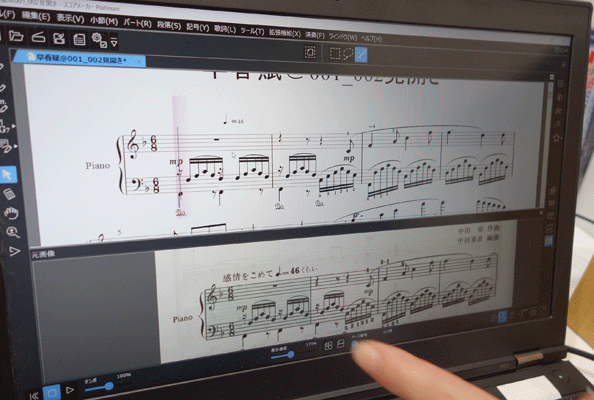Toggle the highlighted pencil edit mode button
The height and width of the screenshot is (400, 594).
coord(361,55)
